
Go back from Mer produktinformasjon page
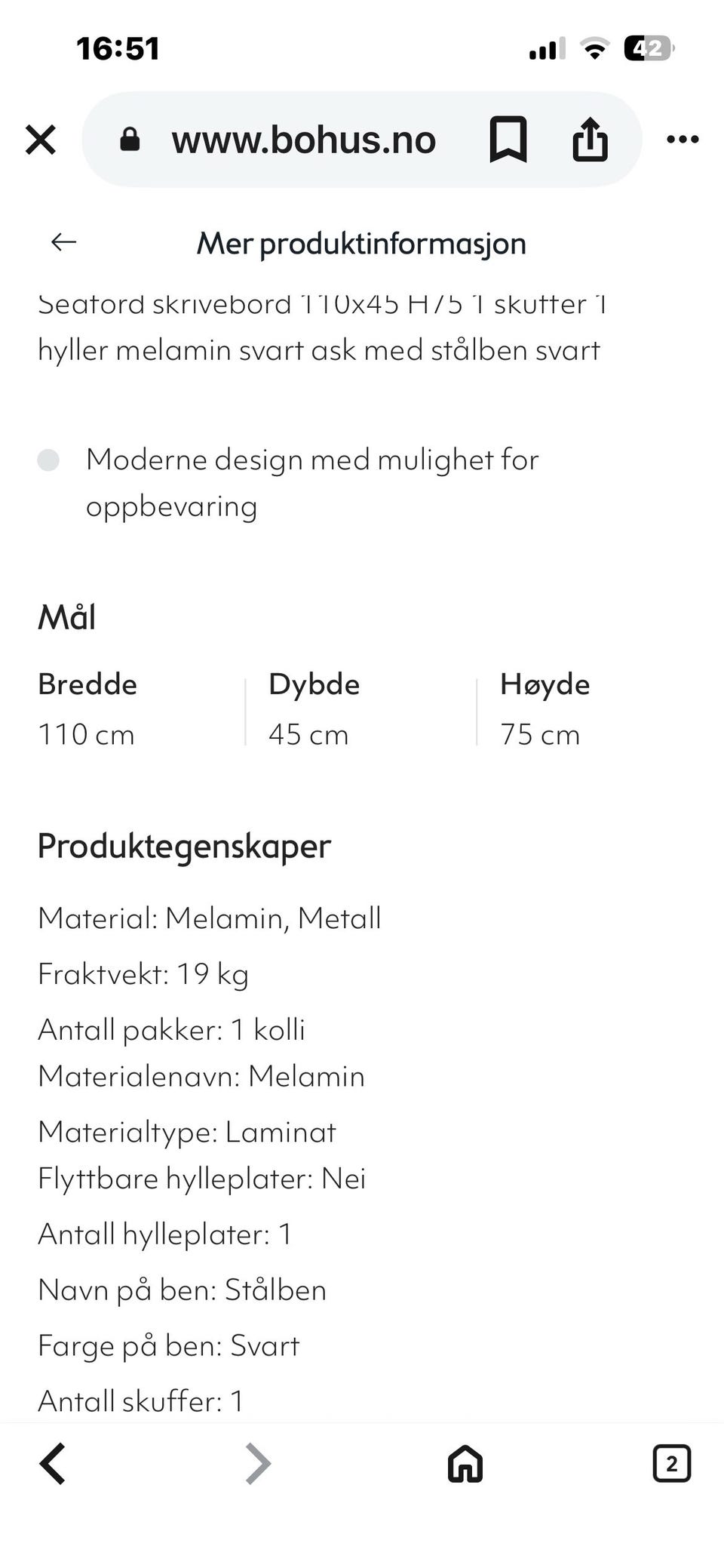click(63, 241)
